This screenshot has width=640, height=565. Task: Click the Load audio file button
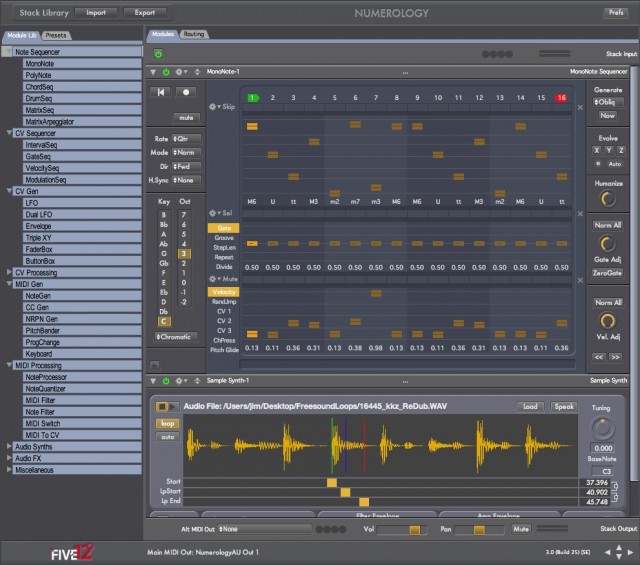[531, 407]
